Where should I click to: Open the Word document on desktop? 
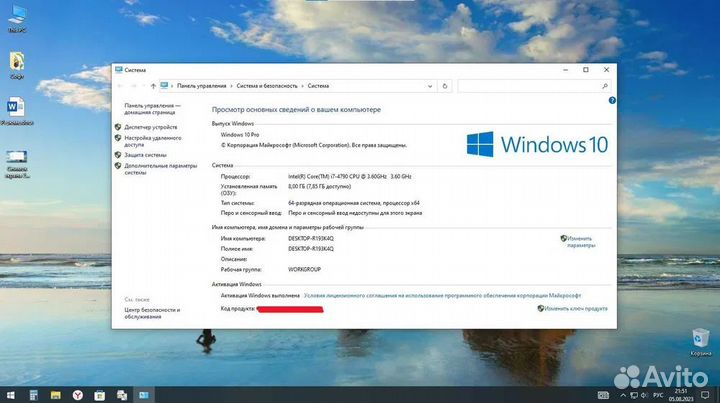(16, 108)
